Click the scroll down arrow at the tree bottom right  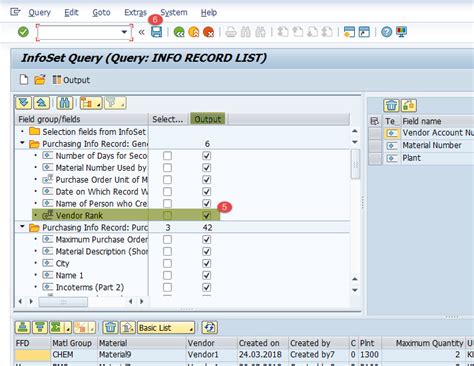click(355, 290)
